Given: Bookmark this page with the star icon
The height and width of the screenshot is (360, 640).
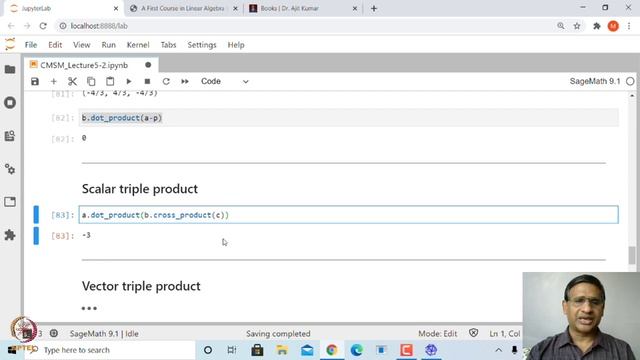Looking at the screenshot, I should click(x=577, y=26).
